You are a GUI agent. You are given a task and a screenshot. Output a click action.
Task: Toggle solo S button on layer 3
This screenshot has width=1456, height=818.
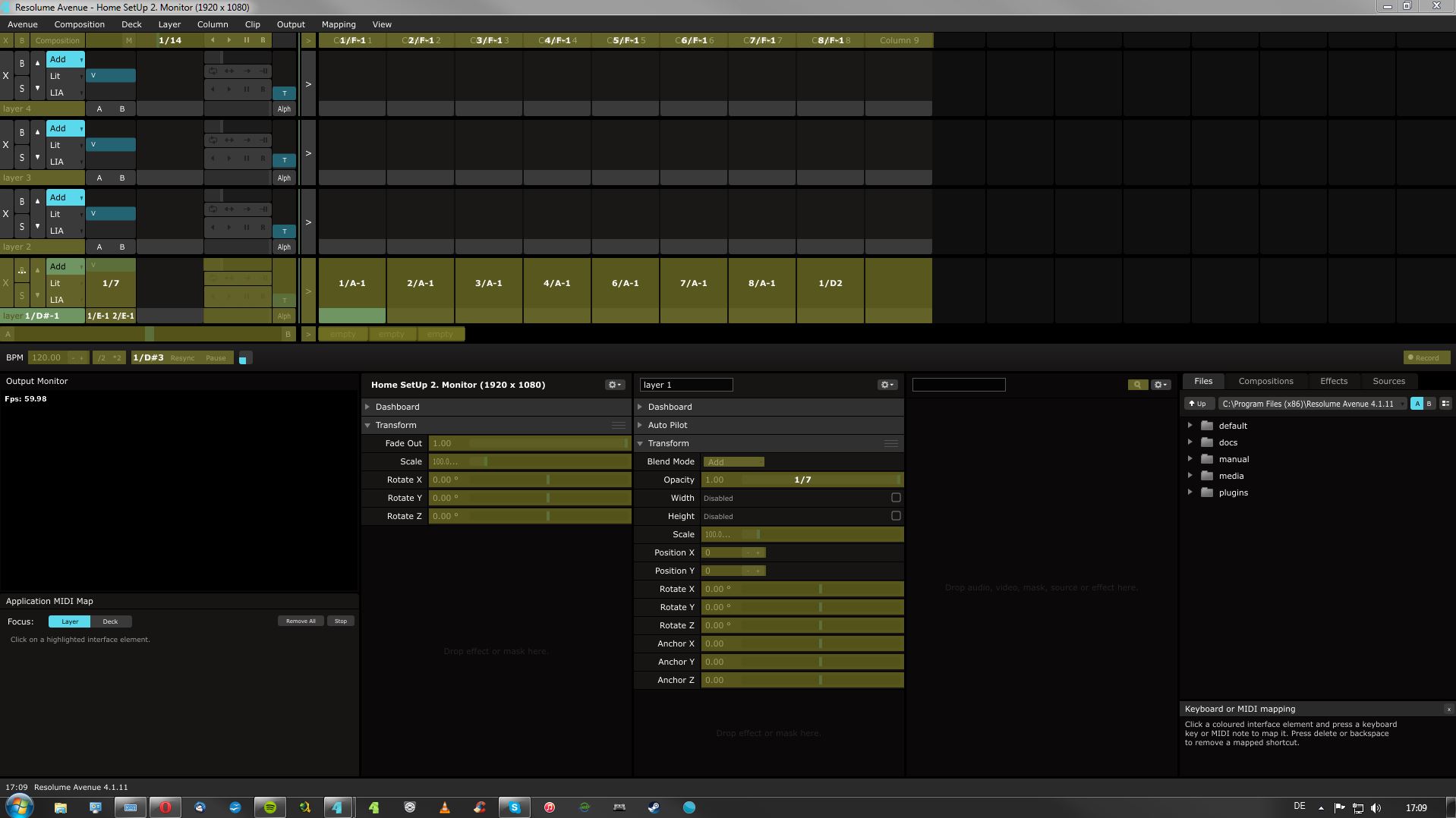click(x=21, y=158)
